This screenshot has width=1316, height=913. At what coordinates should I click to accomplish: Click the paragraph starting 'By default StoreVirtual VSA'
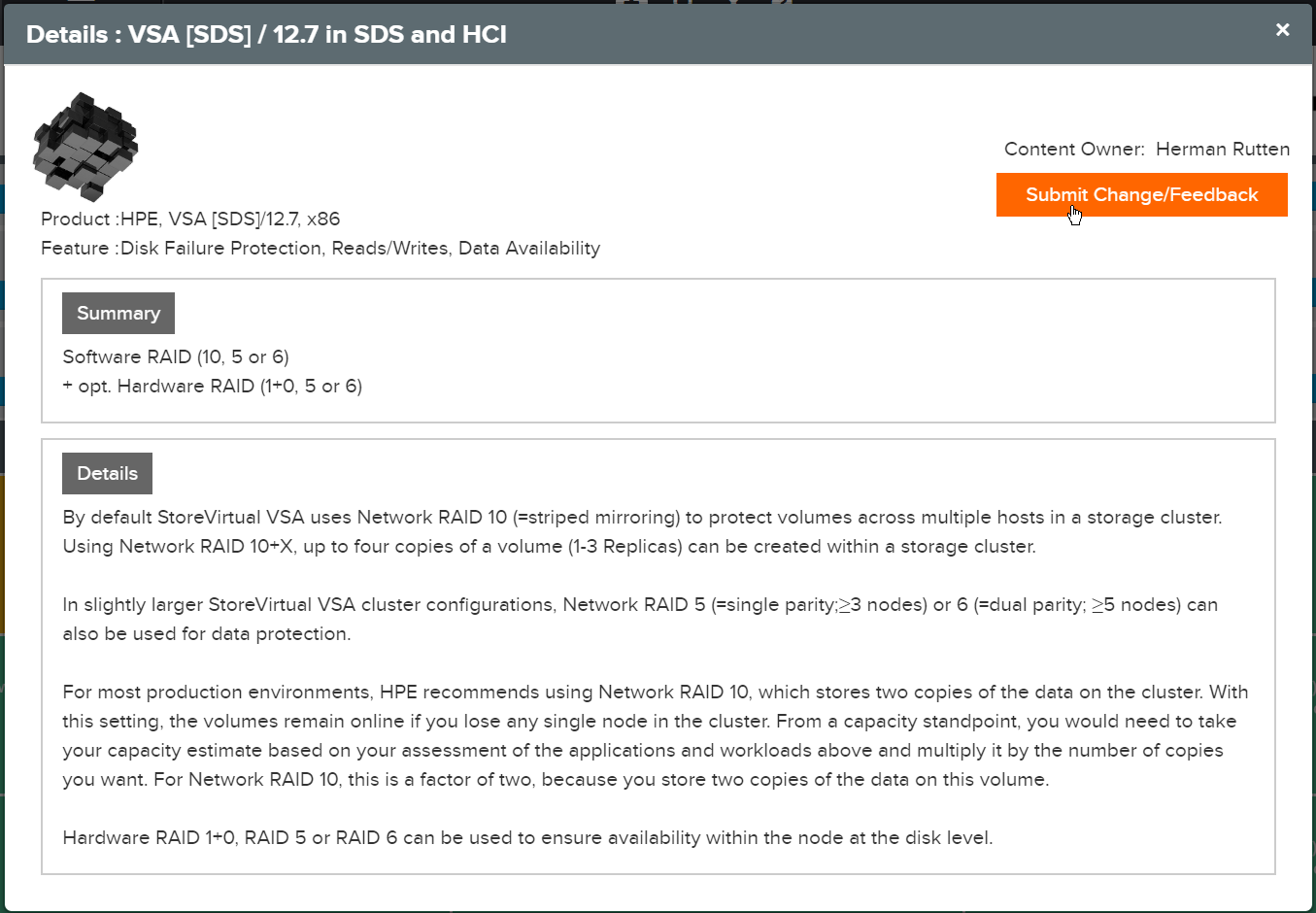click(x=643, y=531)
